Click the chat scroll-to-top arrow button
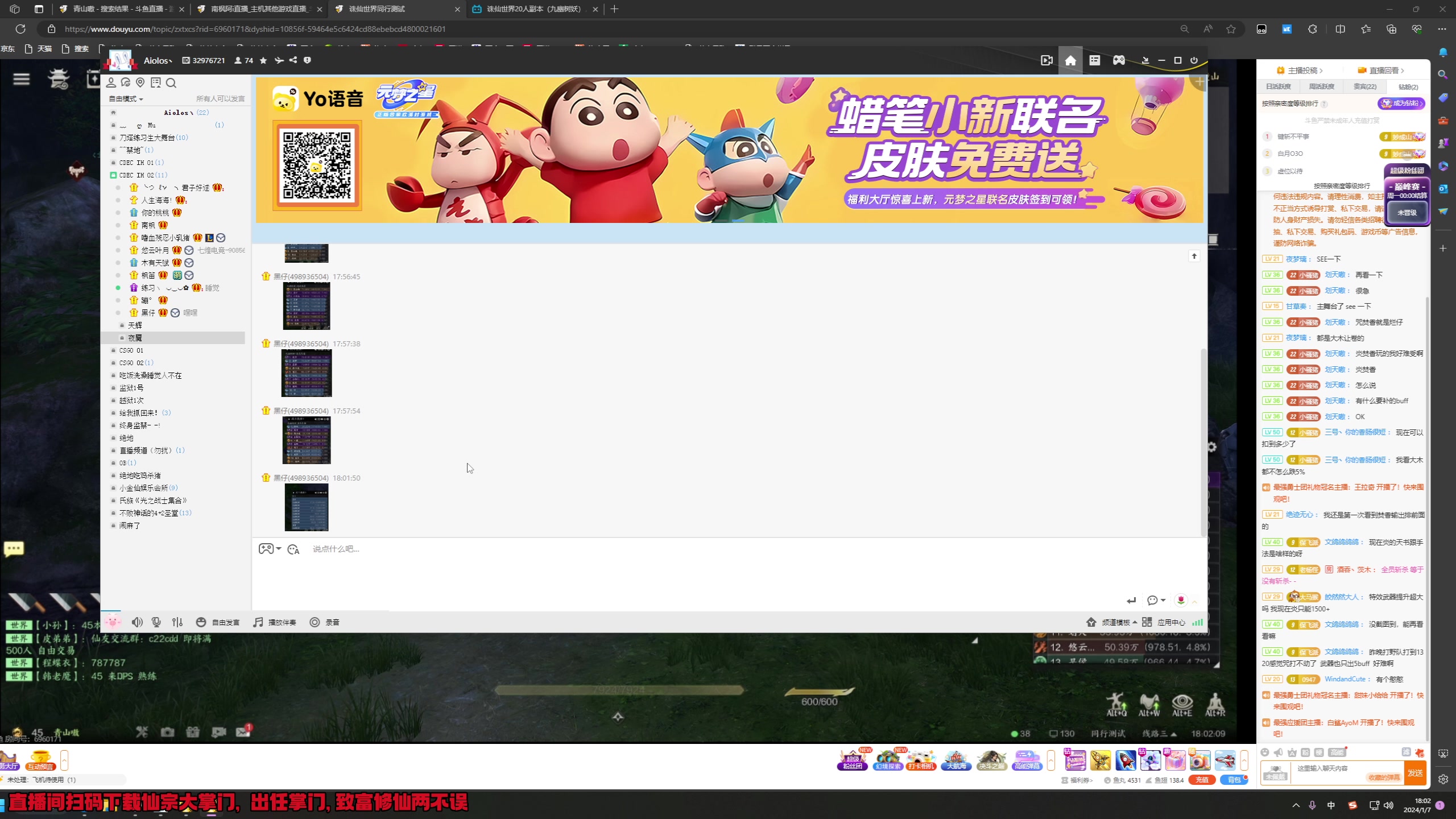The height and width of the screenshot is (819, 1456). tap(1194, 257)
